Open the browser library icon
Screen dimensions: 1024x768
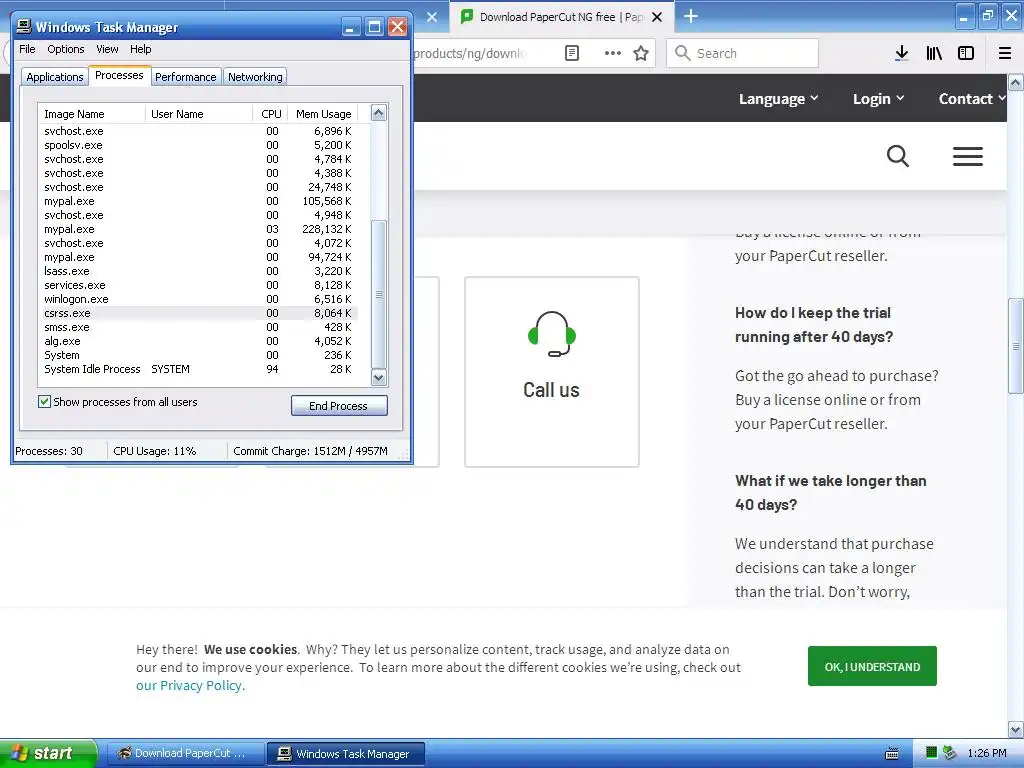934,54
